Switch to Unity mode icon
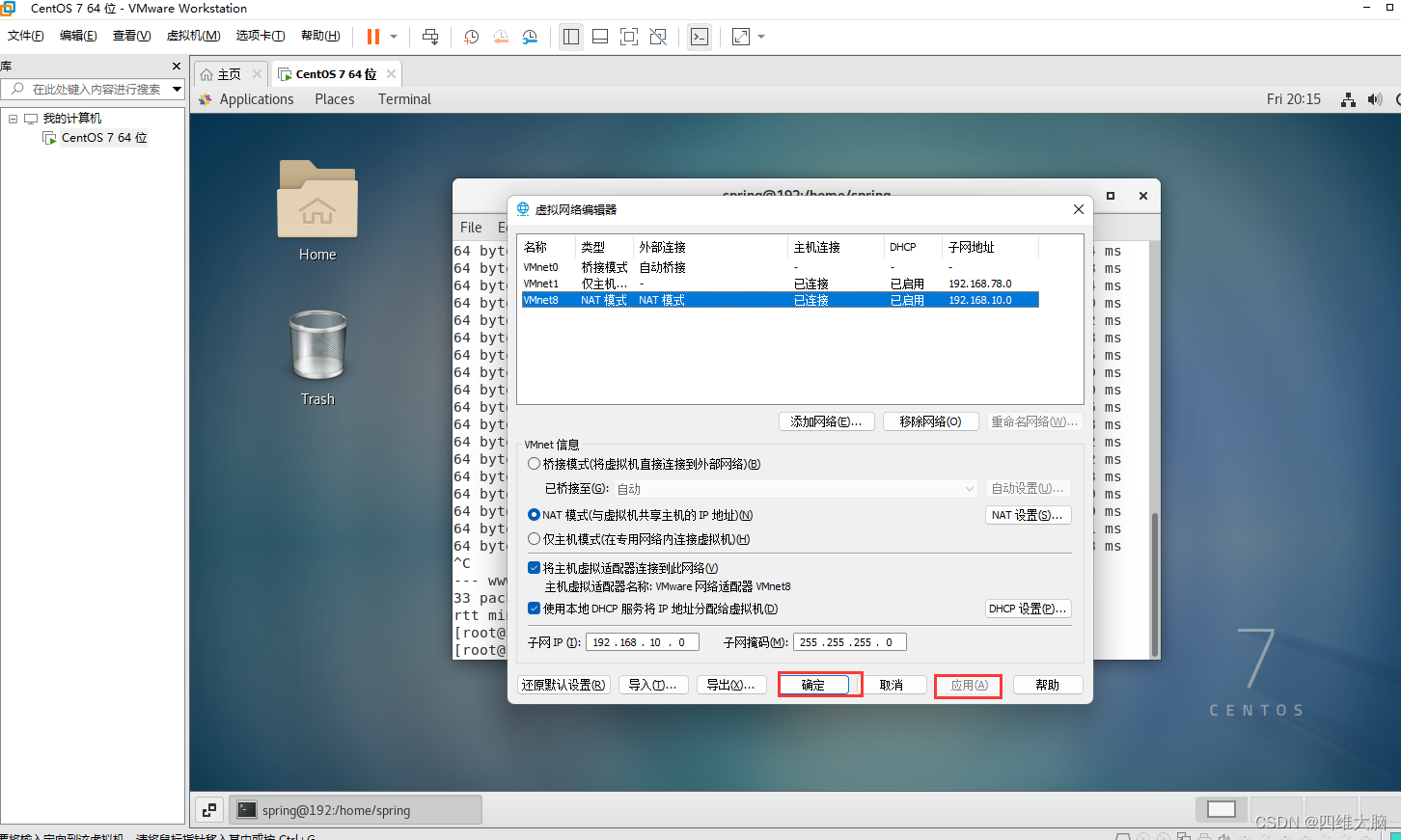 tap(658, 37)
